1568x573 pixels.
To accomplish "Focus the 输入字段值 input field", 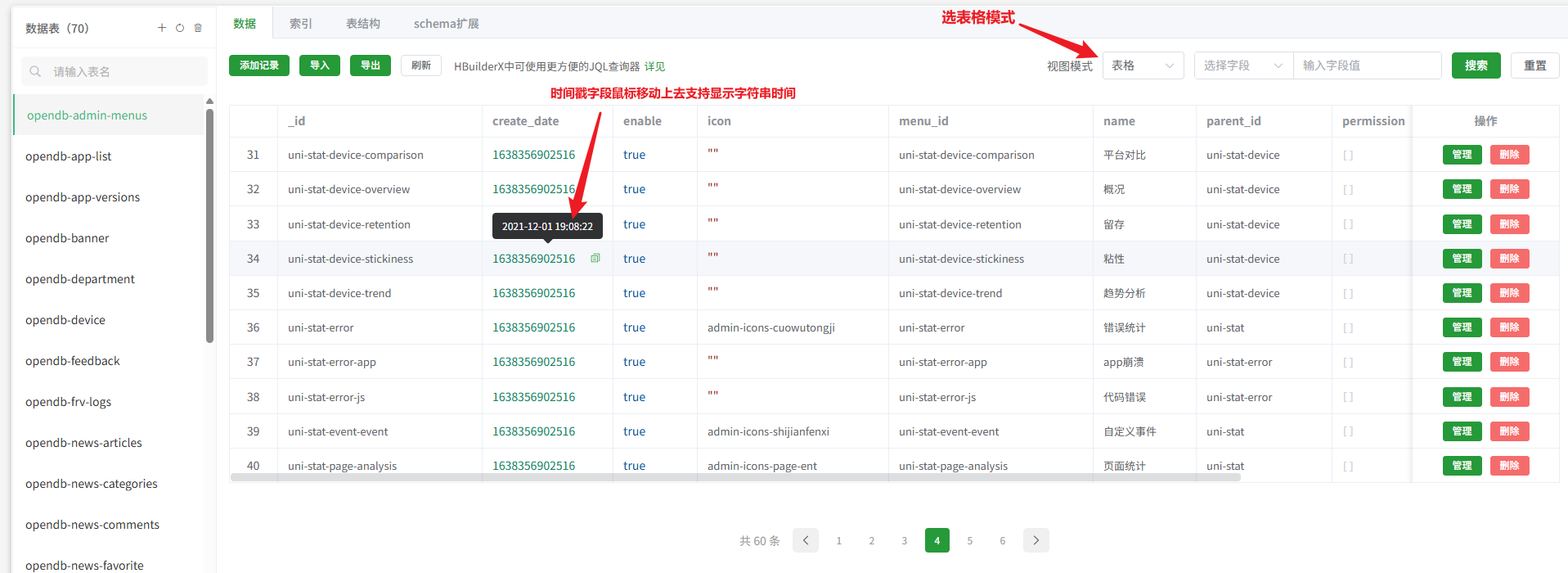I will point(1366,65).
